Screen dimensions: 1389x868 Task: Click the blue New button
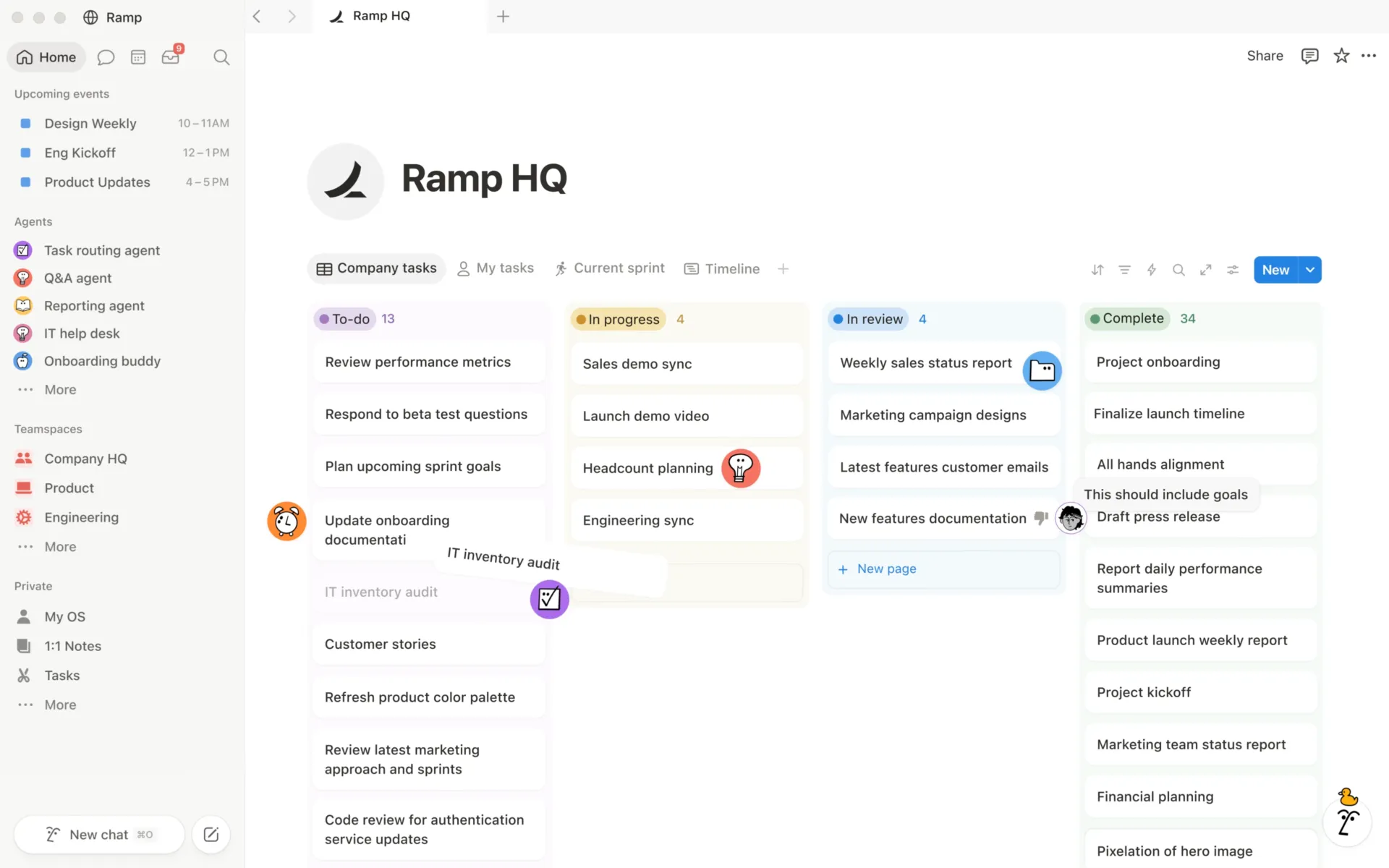coord(1275,270)
